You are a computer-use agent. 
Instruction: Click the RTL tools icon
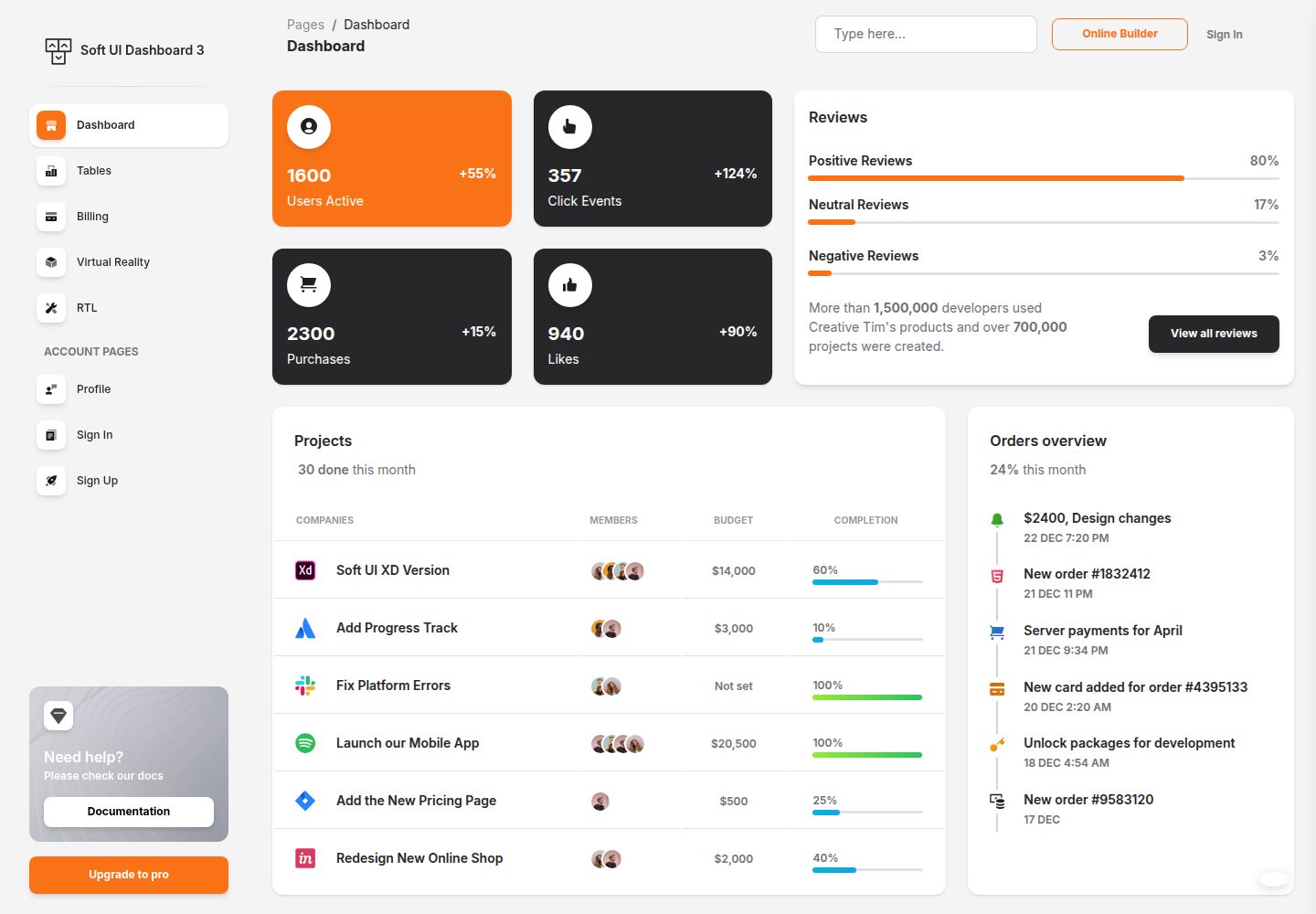coord(51,308)
